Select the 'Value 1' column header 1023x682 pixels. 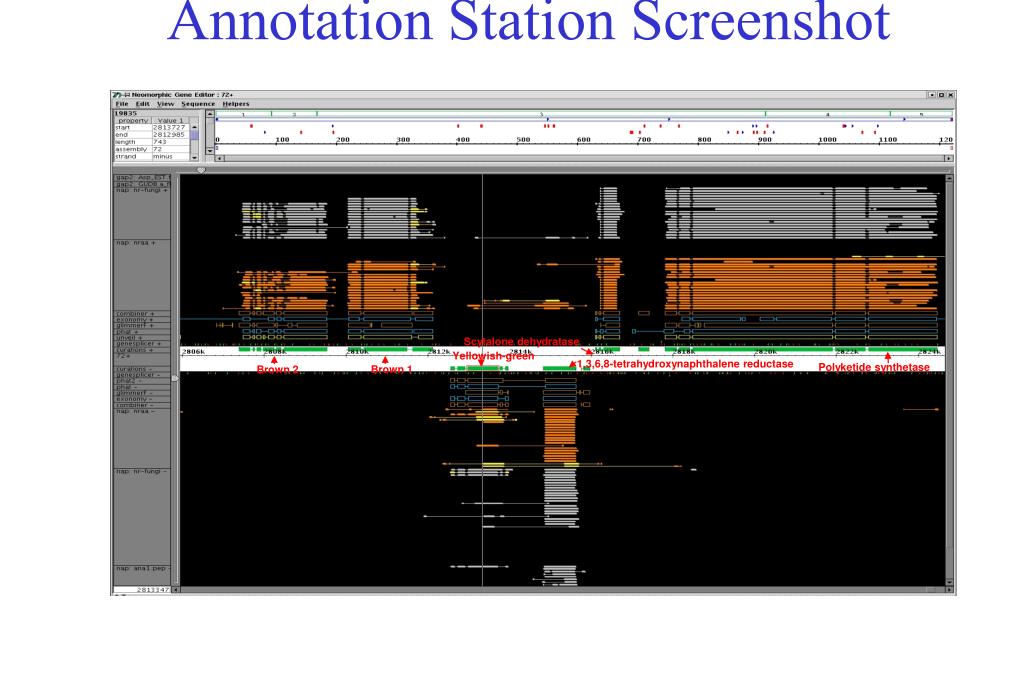click(170, 121)
